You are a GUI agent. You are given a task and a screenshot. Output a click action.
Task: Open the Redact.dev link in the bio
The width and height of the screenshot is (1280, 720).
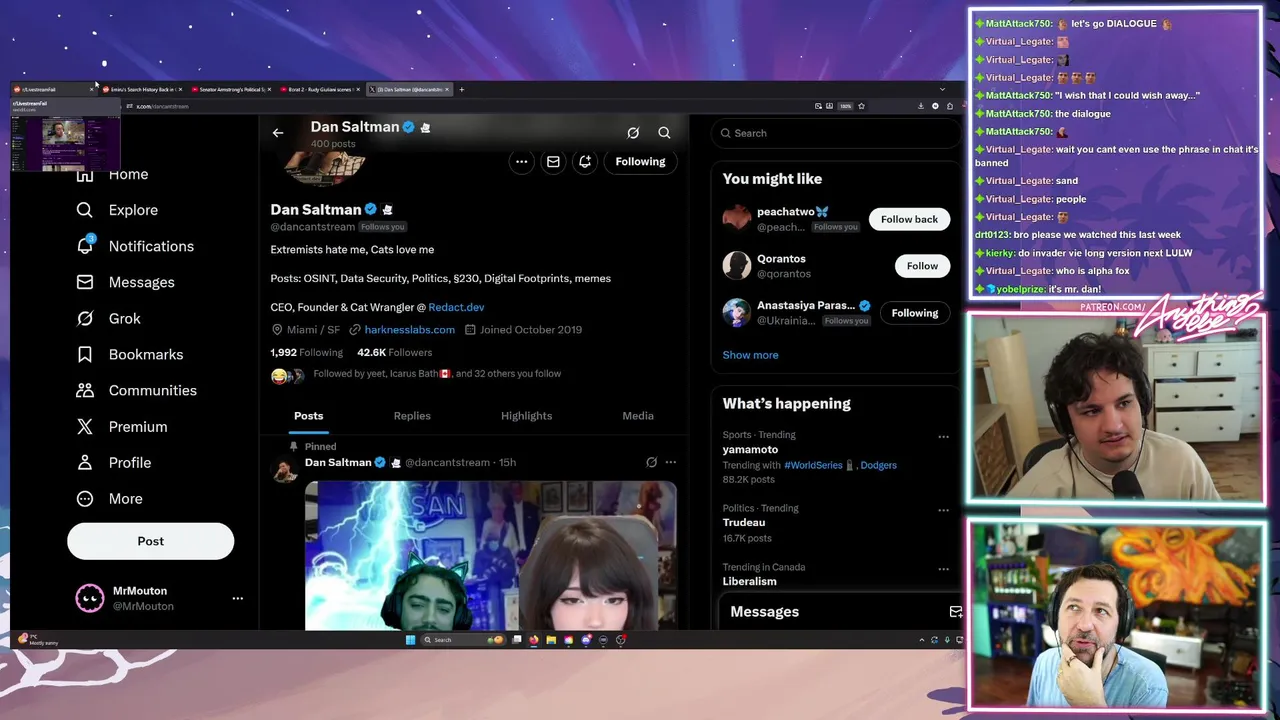(x=456, y=307)
